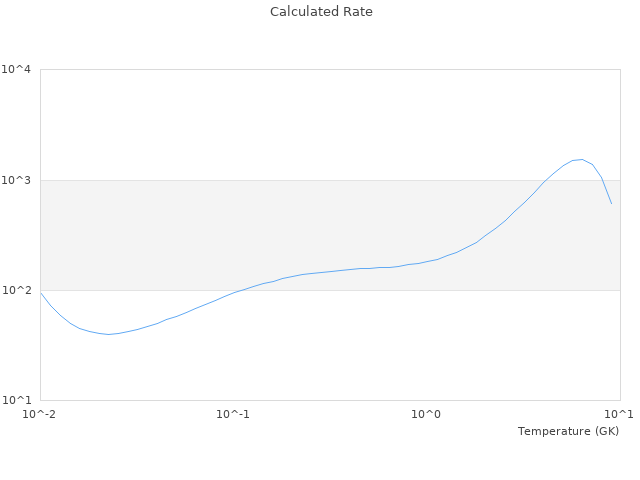This screenshot has height=480, width=640.
Task: Click the lowest dip of the blue curve
Action: (x=108, y=334)
